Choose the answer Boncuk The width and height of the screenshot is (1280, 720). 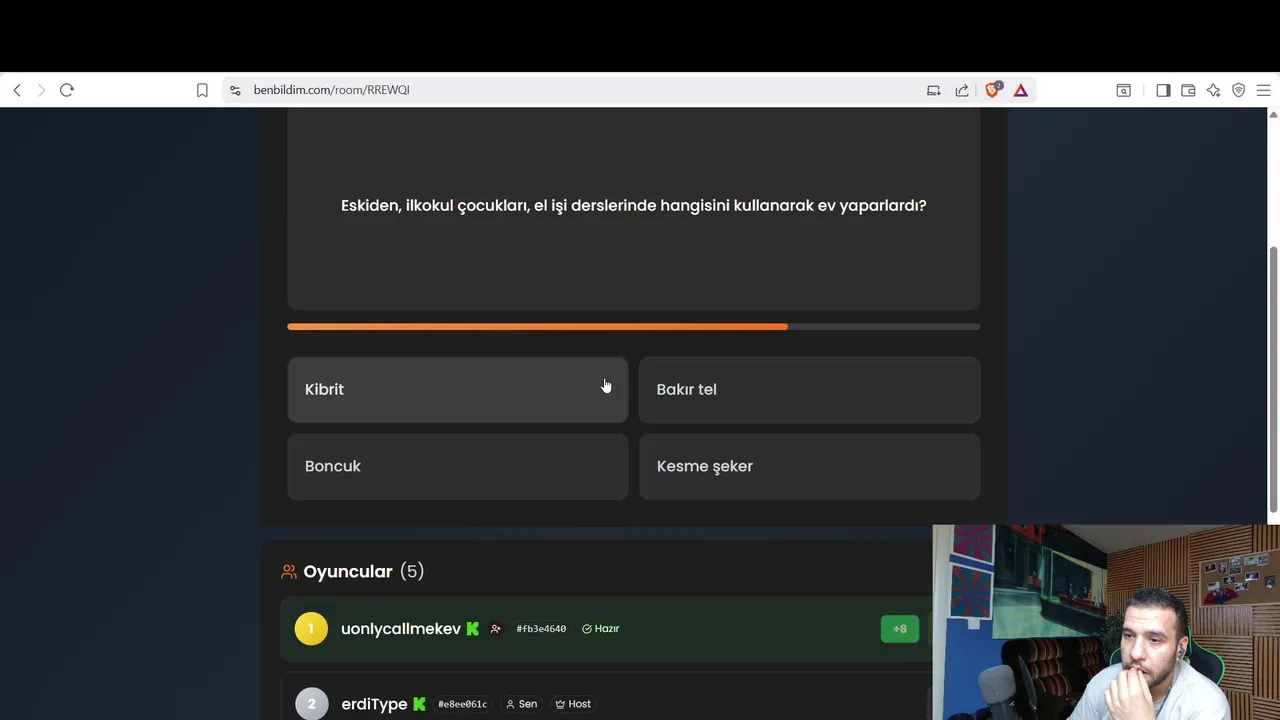point(458,466)
